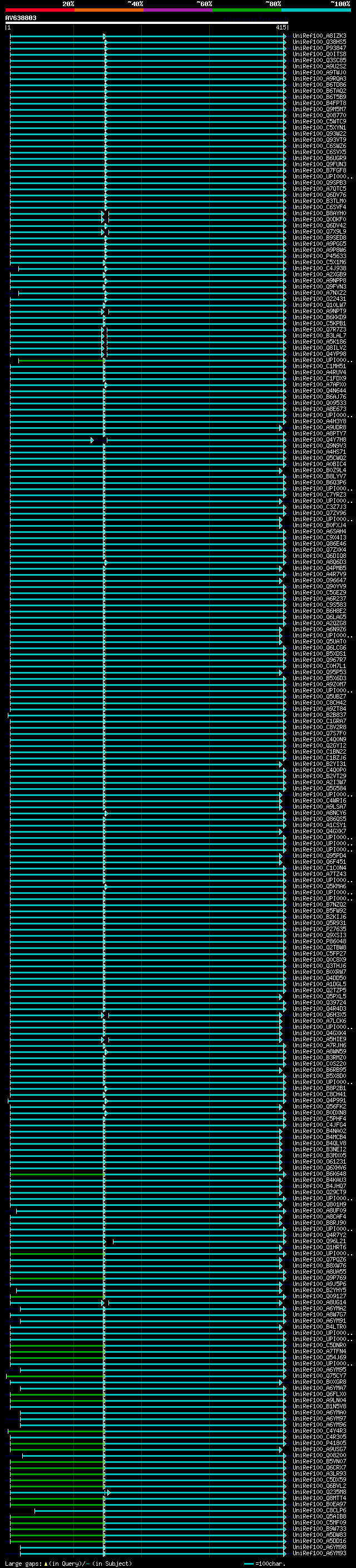356x1568 pixels.
Task: Click the '=100char.' scale legend
Action: tap(264, 1563)
